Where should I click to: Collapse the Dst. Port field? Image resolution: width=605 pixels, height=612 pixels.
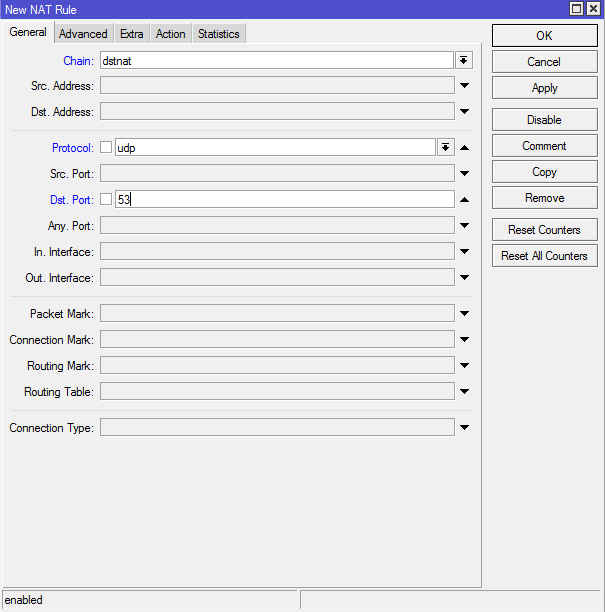(464, 199)
